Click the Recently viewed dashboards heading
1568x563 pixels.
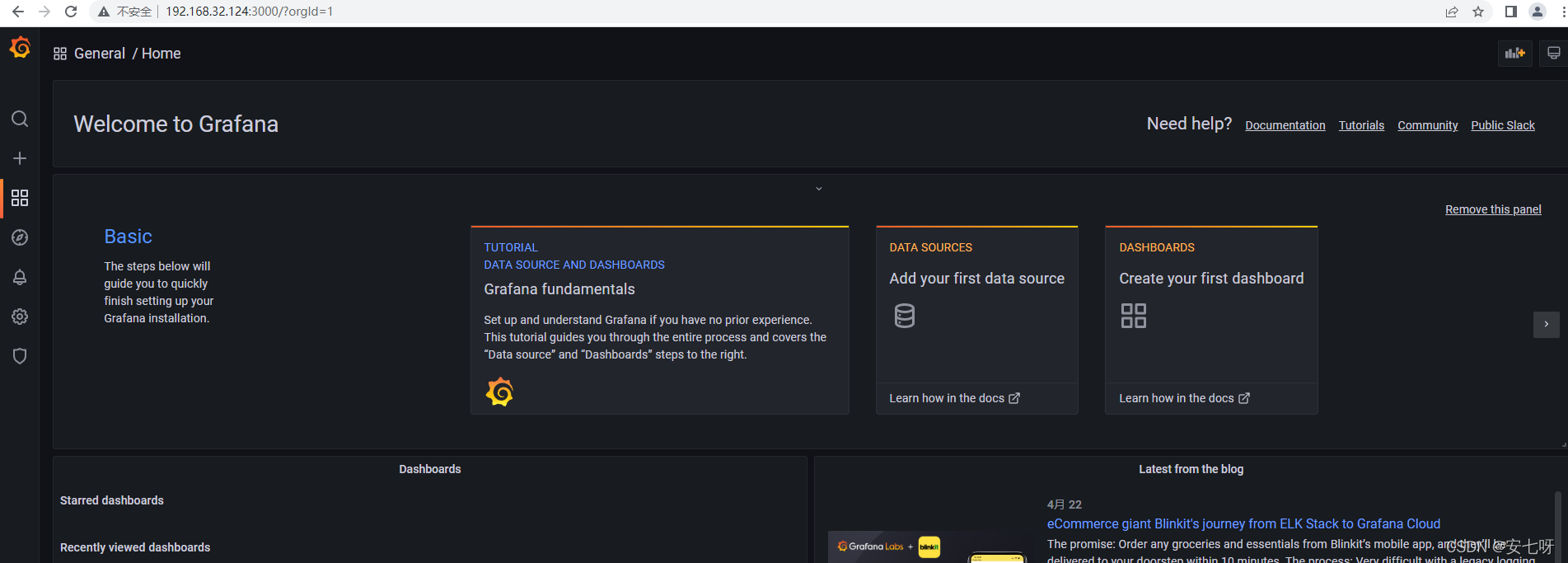coord(135,547)
